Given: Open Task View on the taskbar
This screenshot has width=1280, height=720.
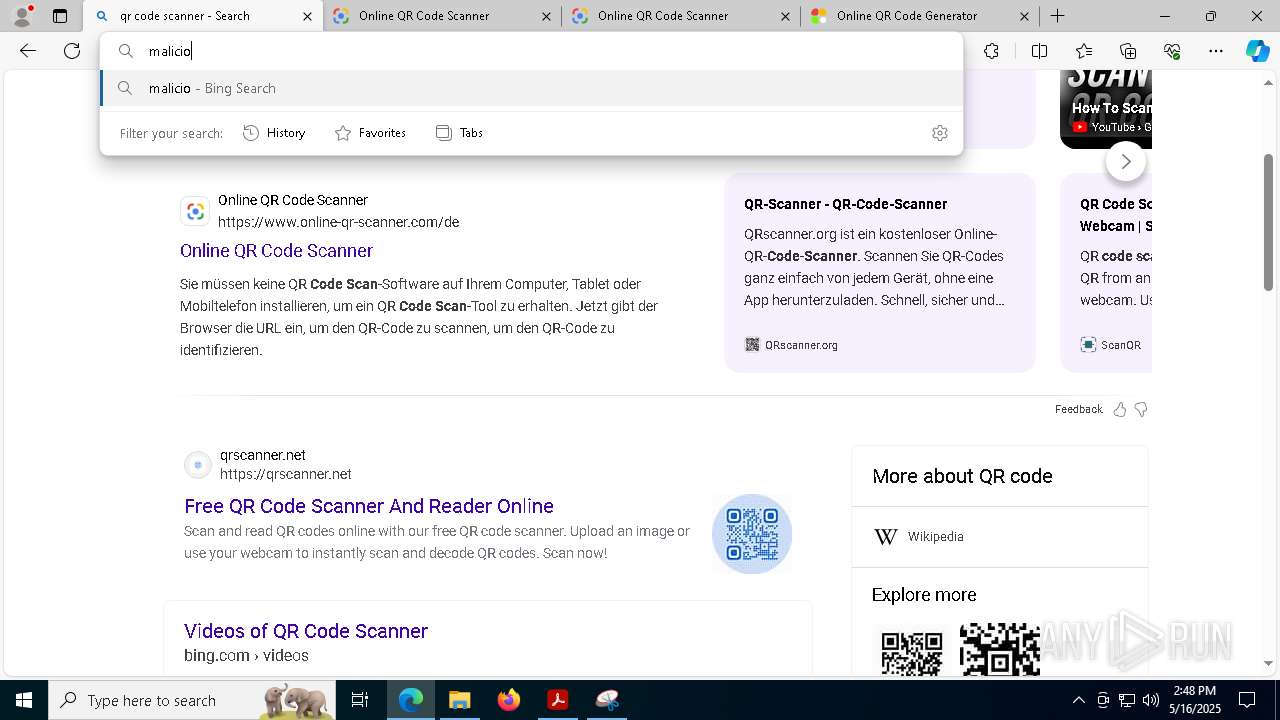Looking at the screenshot, I should point(360,700).
